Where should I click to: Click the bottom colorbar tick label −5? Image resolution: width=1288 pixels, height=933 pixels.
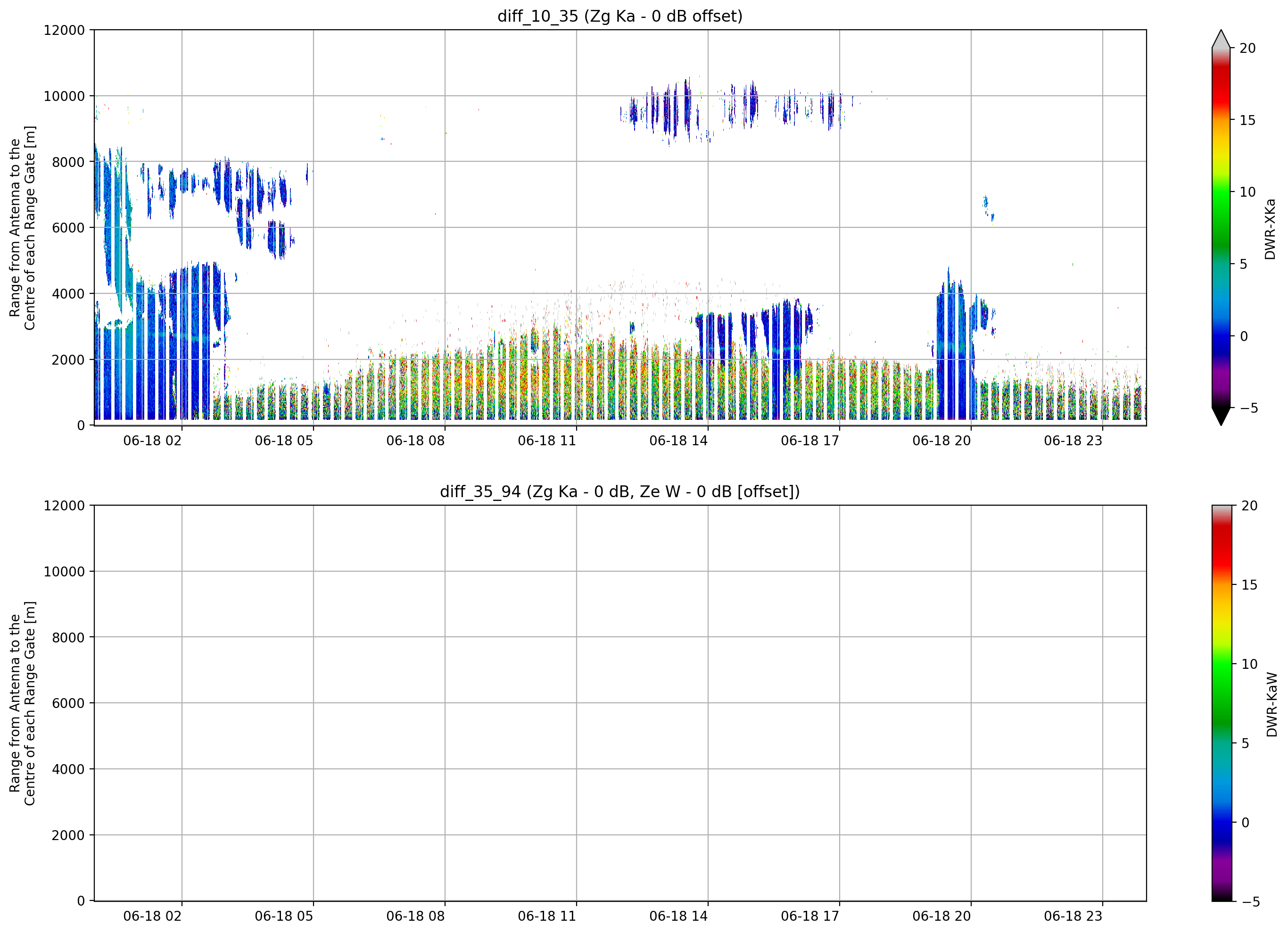[1250, 902]
